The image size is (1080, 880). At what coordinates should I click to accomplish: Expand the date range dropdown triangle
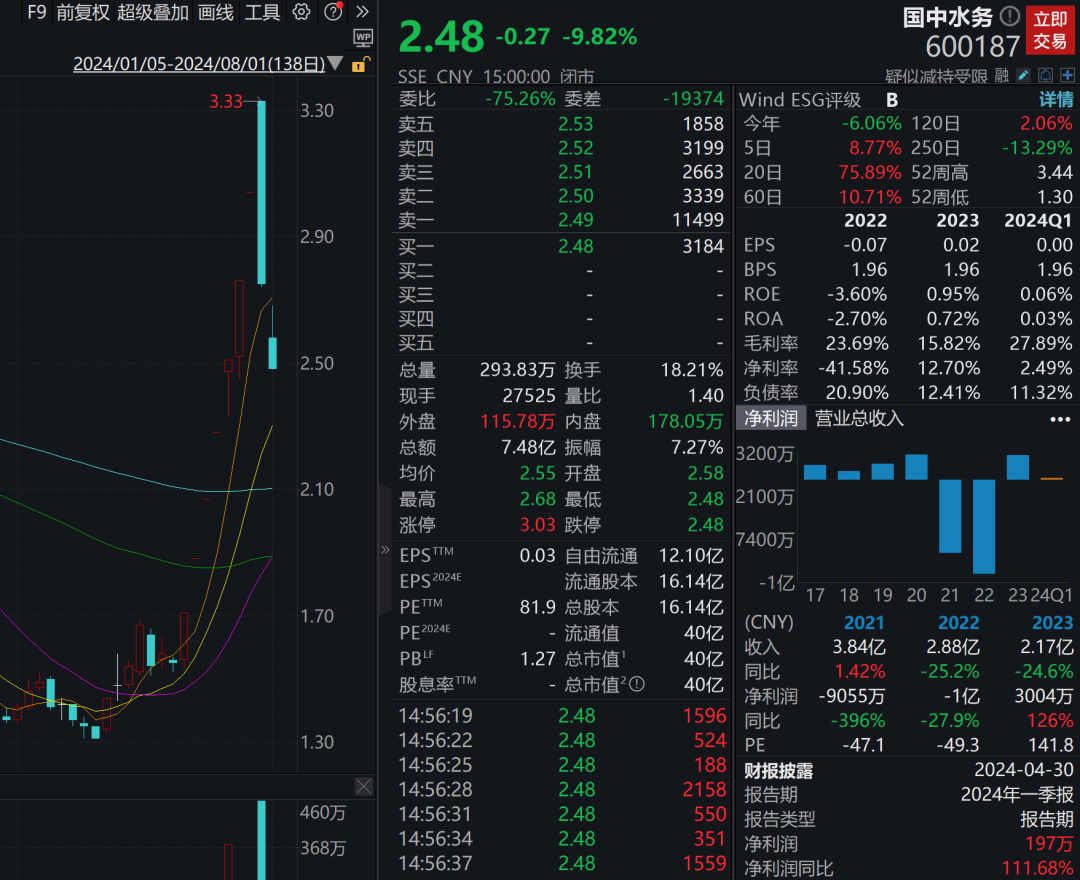[335, 64]
